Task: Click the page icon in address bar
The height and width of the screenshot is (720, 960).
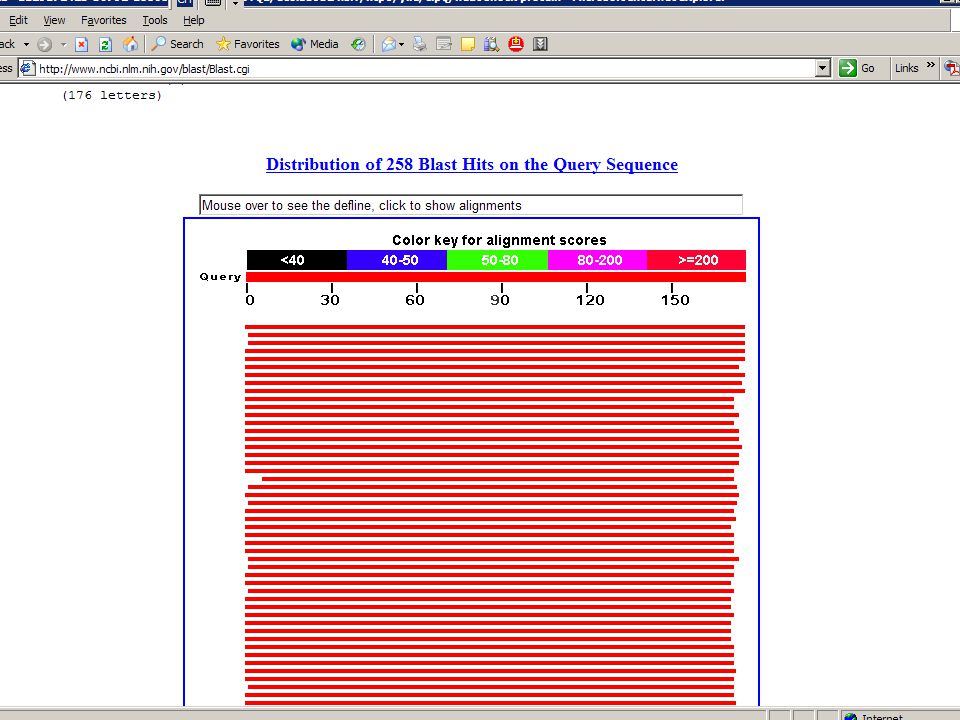Action: (28, 69)
